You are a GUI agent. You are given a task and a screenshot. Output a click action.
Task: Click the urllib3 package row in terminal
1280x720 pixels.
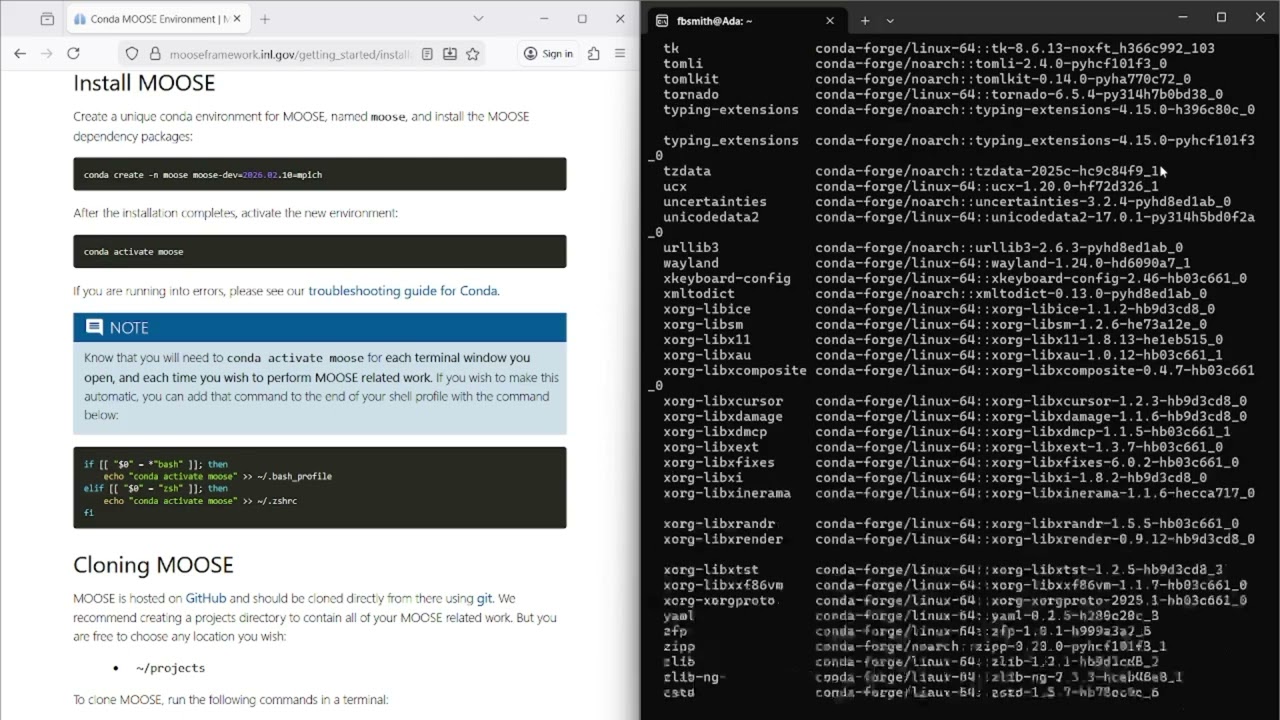click(923, 247)
